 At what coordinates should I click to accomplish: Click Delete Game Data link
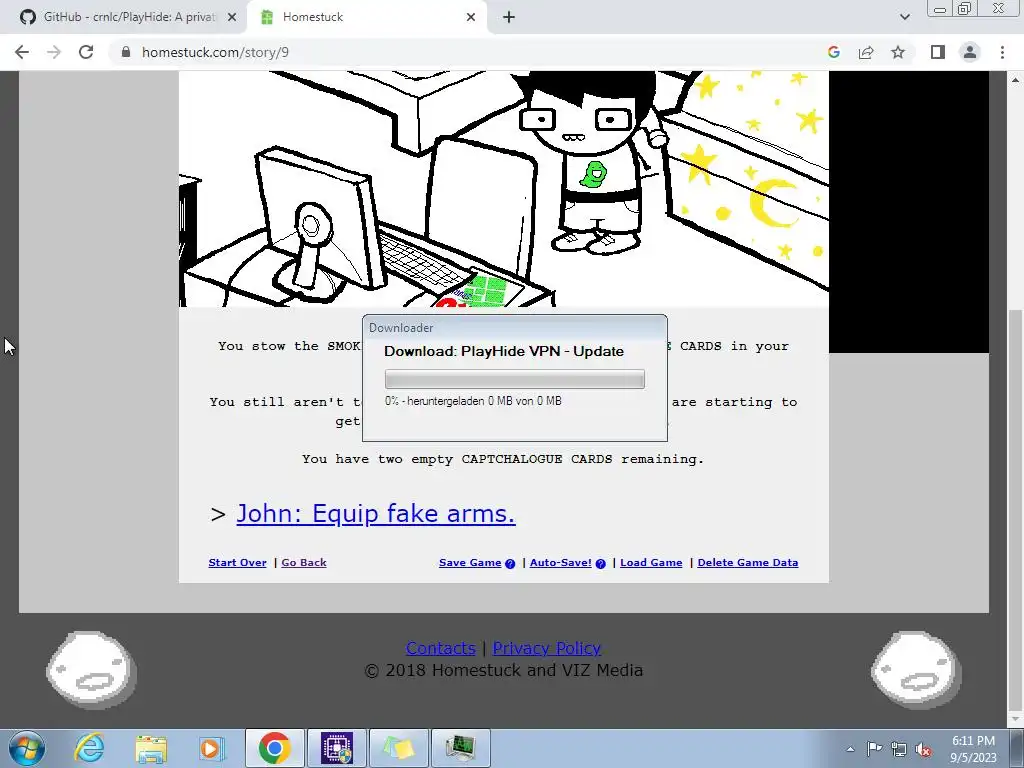click(x=748, y=562)
